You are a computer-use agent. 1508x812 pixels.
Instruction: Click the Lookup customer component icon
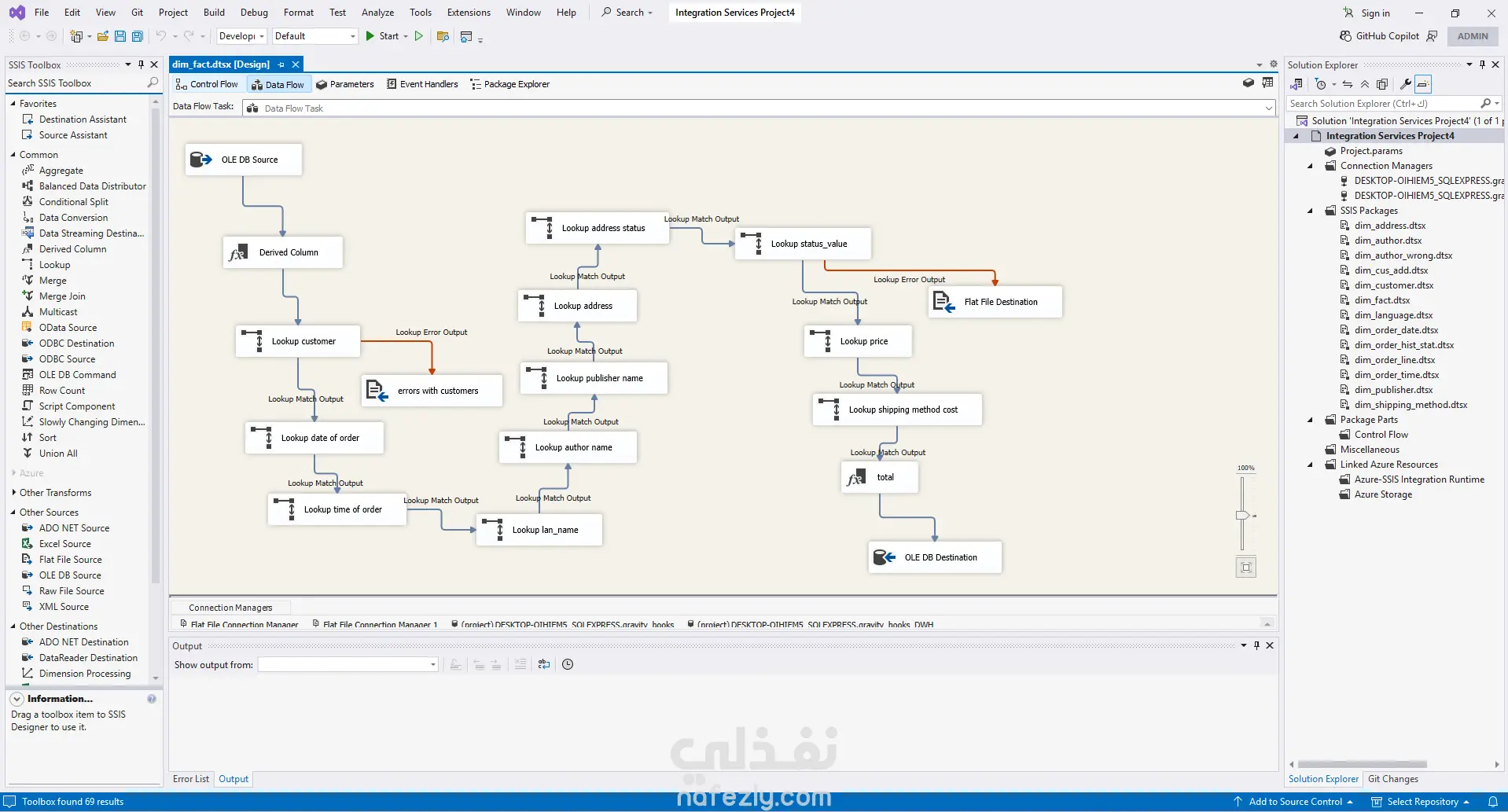coord(252,341)
